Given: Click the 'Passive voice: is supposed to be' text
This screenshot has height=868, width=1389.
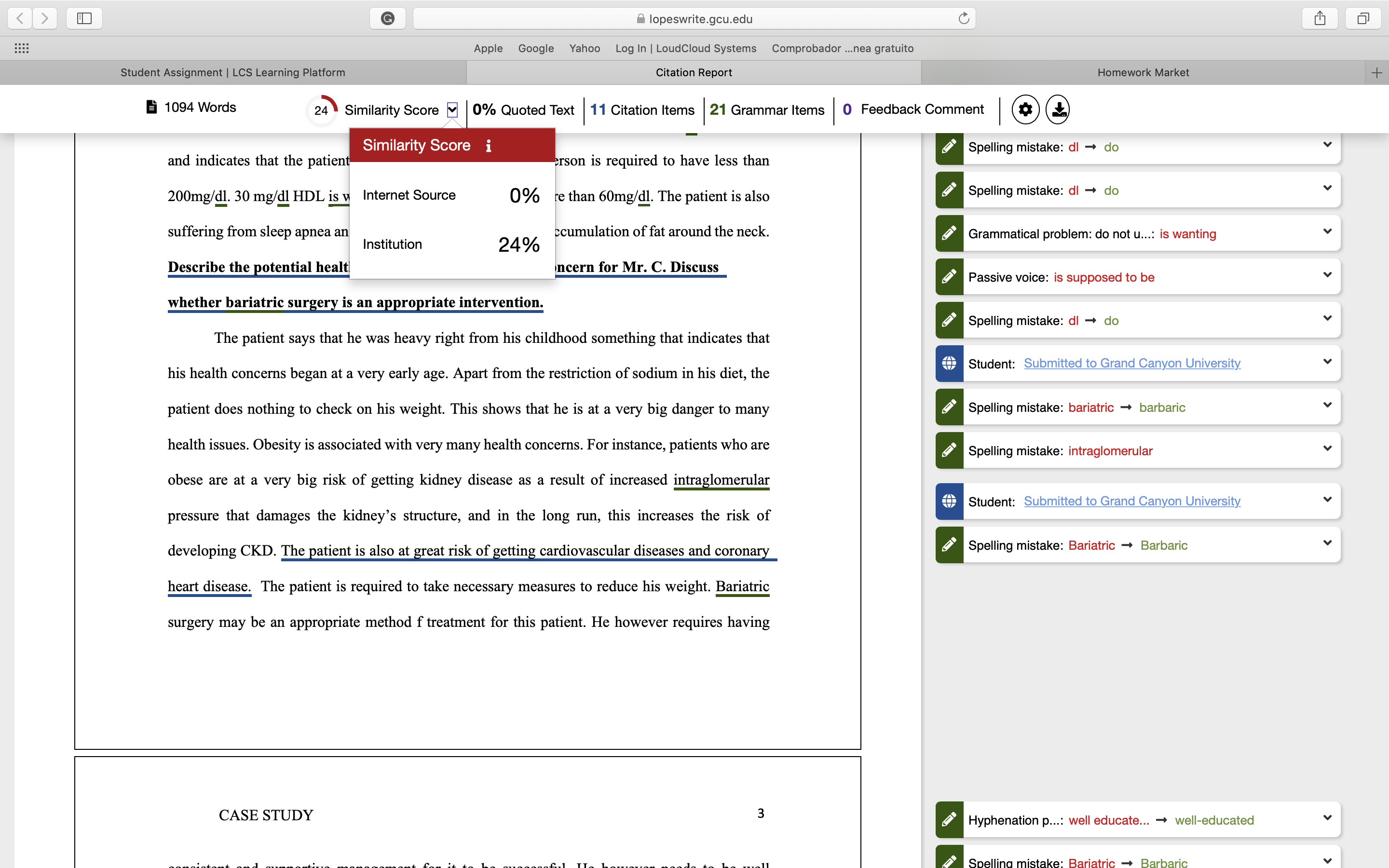Looking at the screenshot, I should click(1061, 277).
